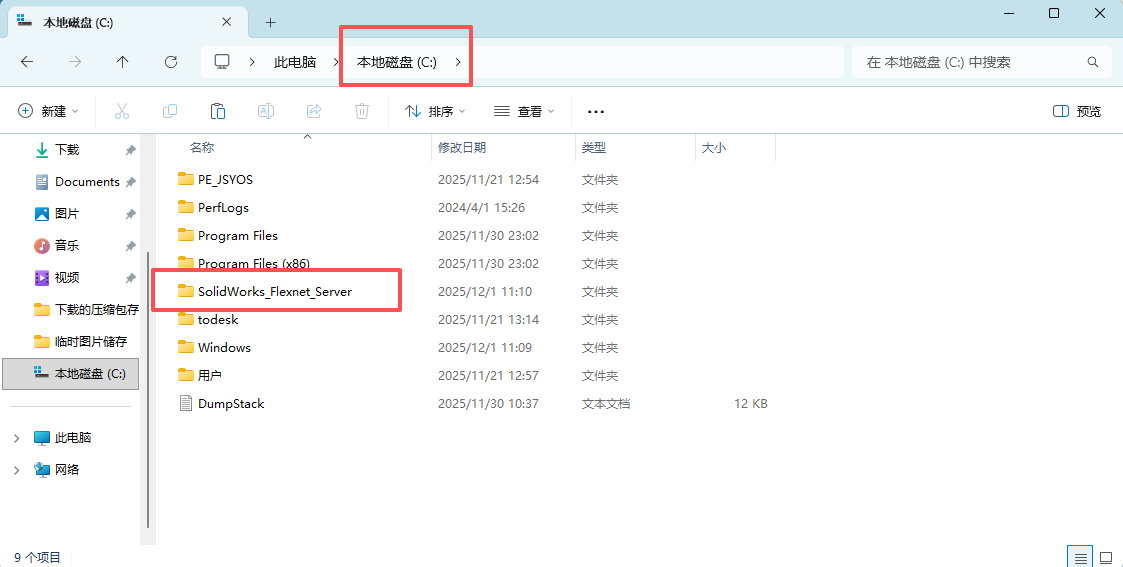Viewport: 1123px width, 567px height.
Task: Click the Cut scissors icon
Action: tap(122, 111)
